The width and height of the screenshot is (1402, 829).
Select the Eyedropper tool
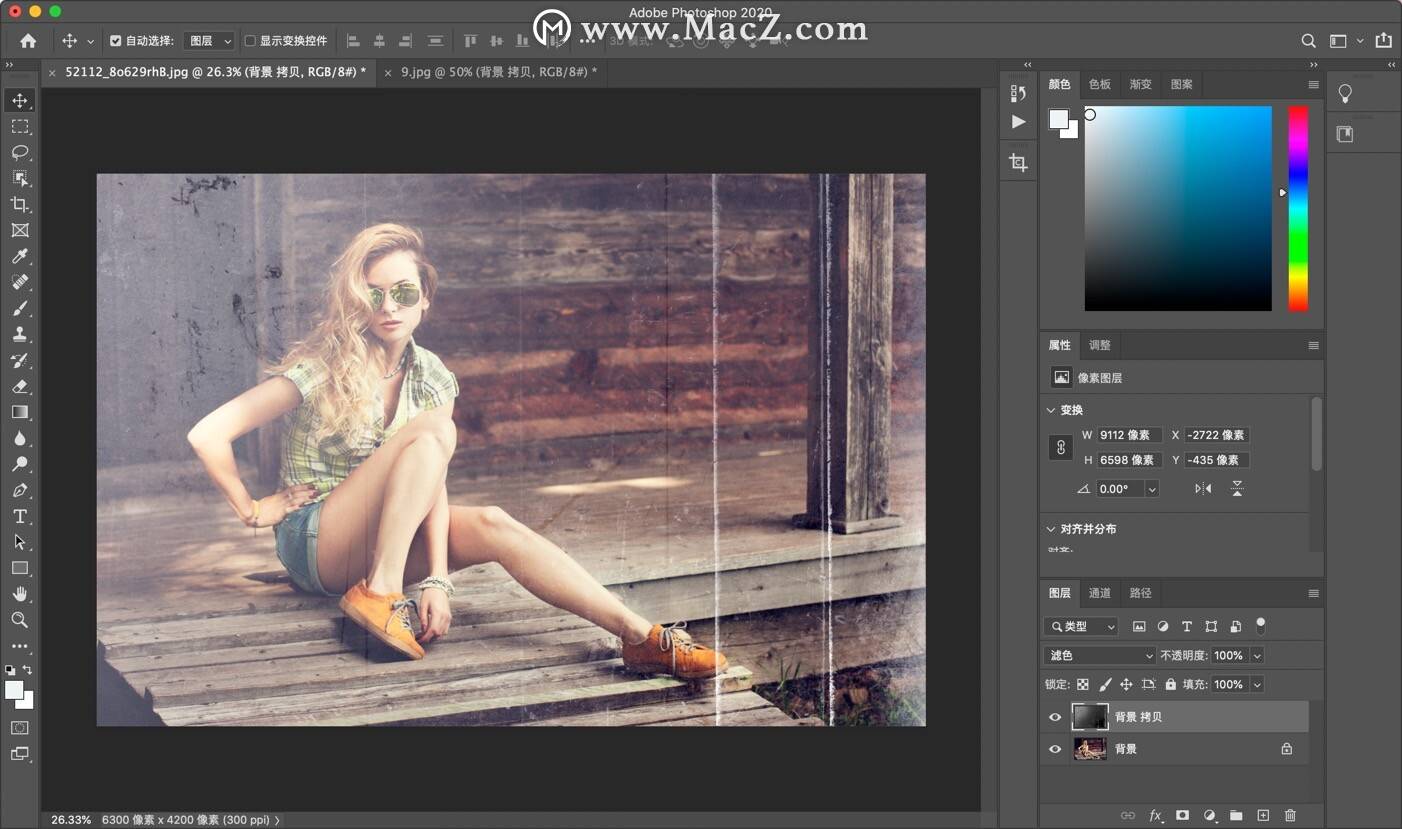[20, 256]
